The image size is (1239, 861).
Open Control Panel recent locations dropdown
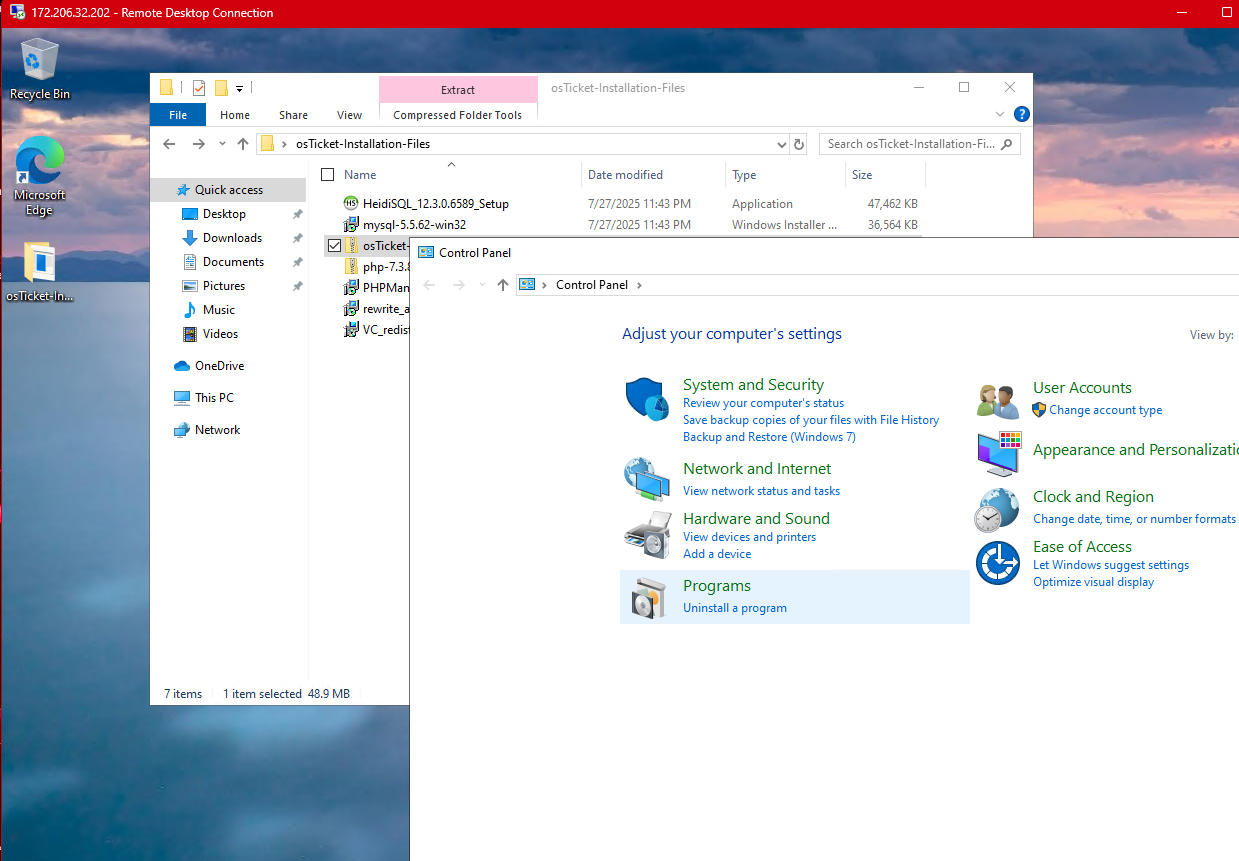click(x=481, y=285)
